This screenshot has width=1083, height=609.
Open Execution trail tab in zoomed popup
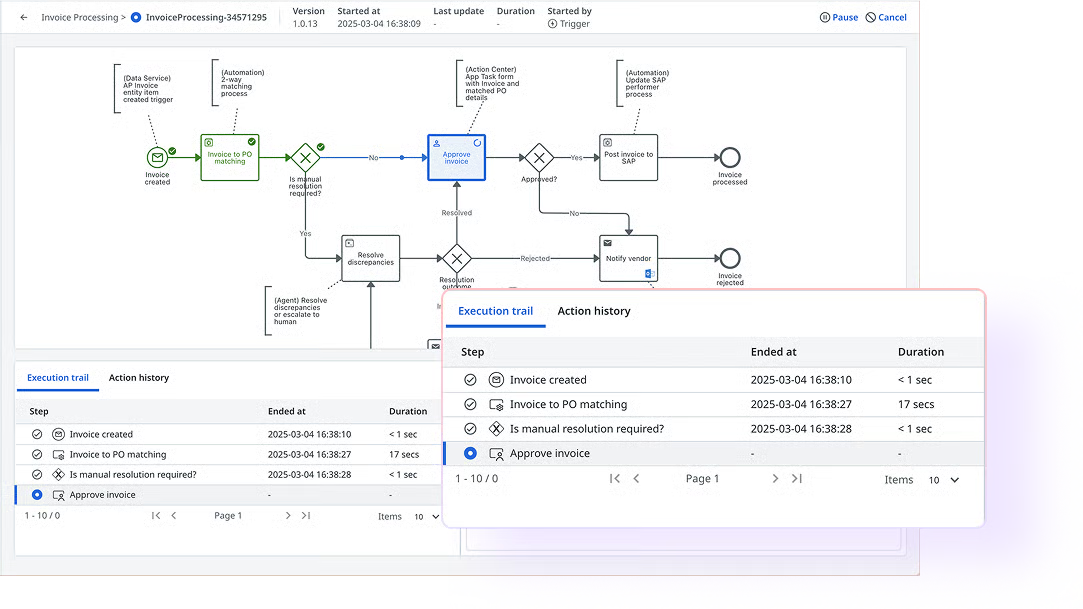click(495, 311)
